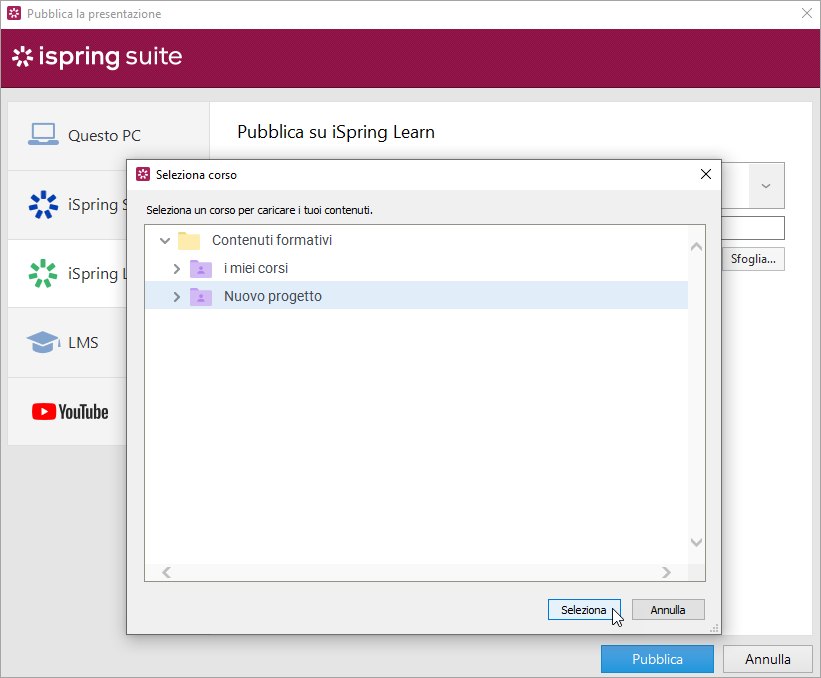Image resolution: width=821 pixels, height=678 pixels.
Task: Close the Seleziona corso dialog window
Action: [x=705, y=174]
